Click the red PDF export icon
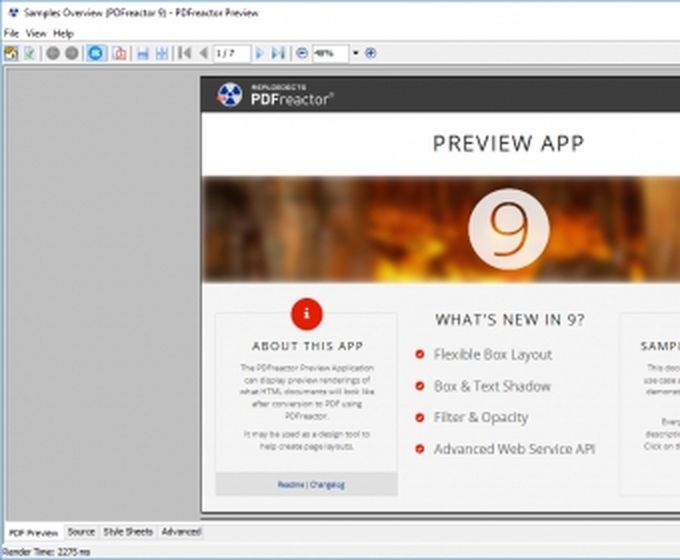Image resolution: width=680 pixels, height=560 pixels. click(x=119, y=53)
